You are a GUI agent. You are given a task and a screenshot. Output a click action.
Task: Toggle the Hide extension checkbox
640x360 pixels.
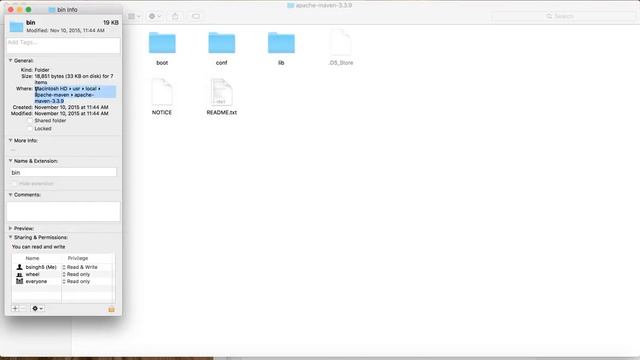(14, 184)
